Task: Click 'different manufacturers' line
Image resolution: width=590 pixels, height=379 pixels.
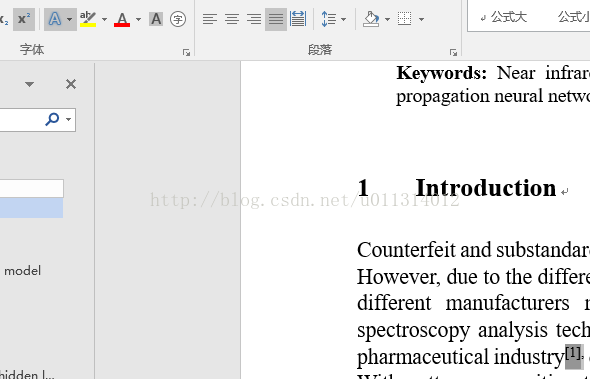Action: (x=473, y=303)
